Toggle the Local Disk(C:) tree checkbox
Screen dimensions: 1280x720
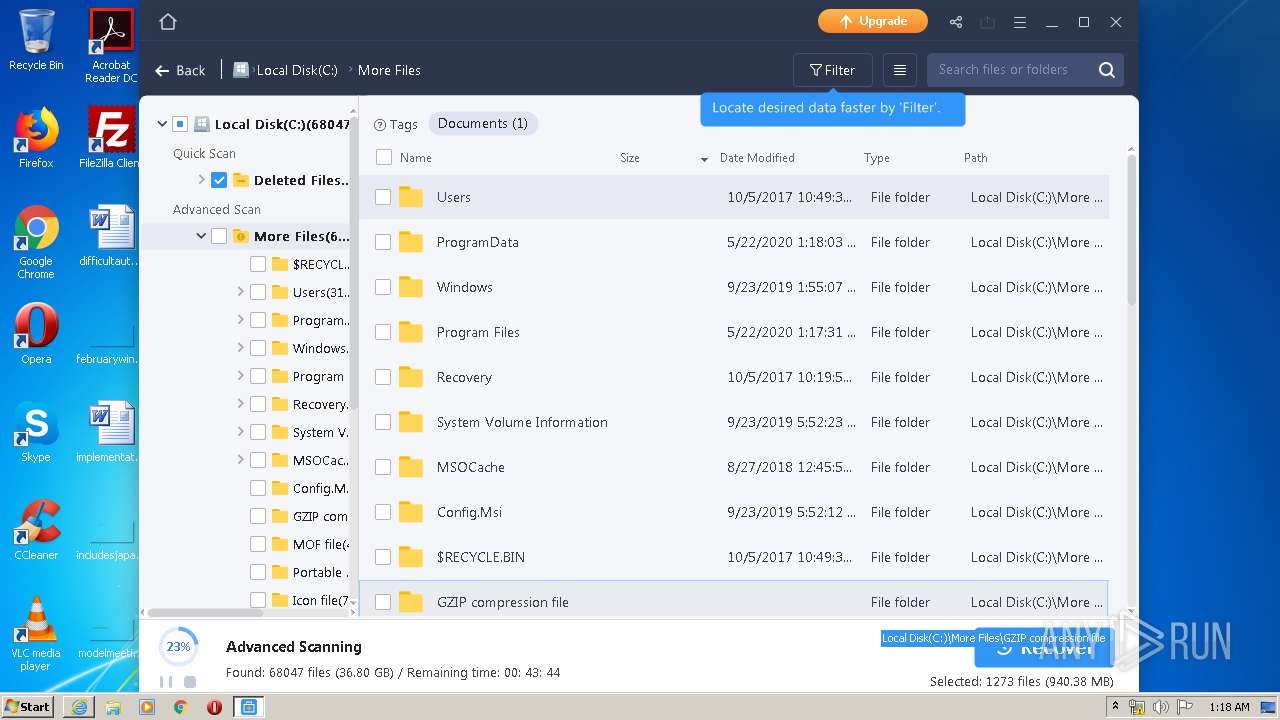[180, 124]
